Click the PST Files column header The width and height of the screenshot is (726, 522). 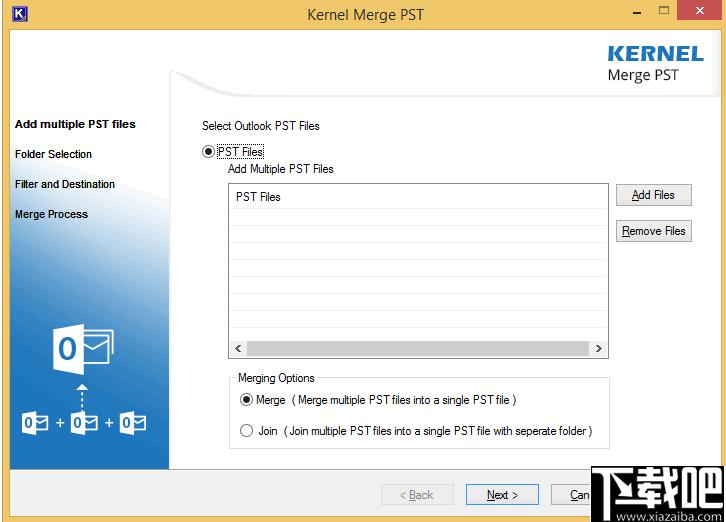pyautogui.click(x=419, y=197)
